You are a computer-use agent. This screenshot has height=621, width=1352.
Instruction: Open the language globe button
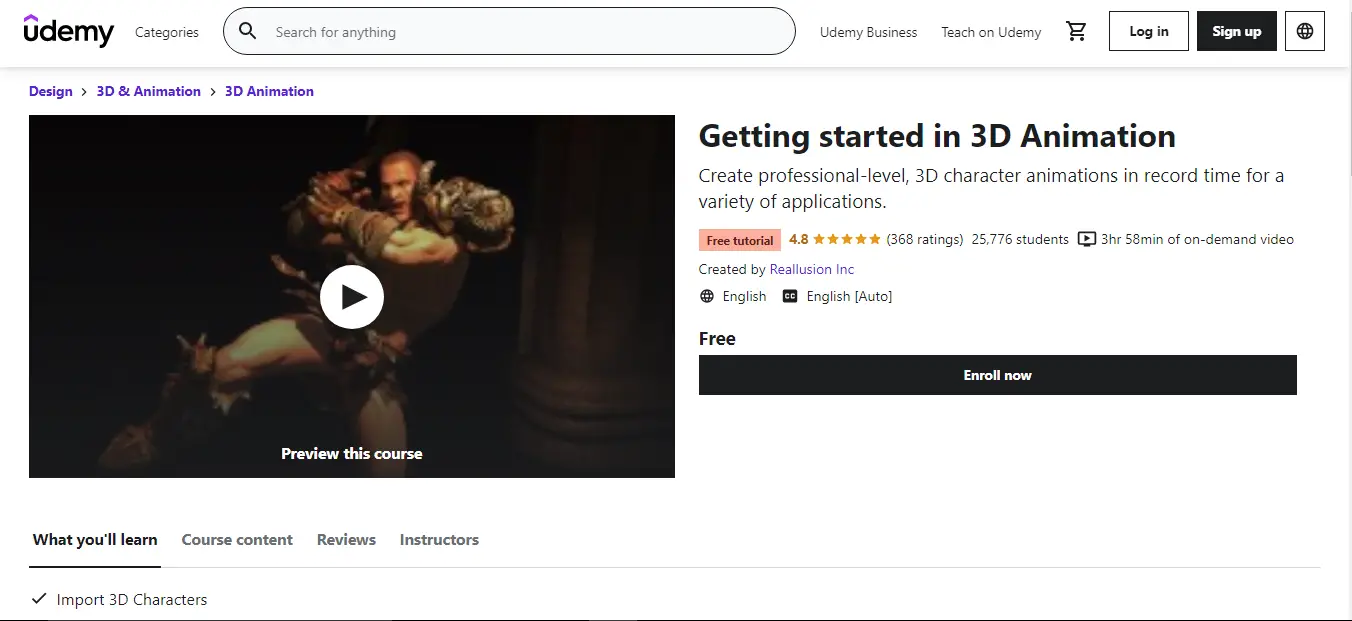pyautogui.click(x=1304, y=31)
